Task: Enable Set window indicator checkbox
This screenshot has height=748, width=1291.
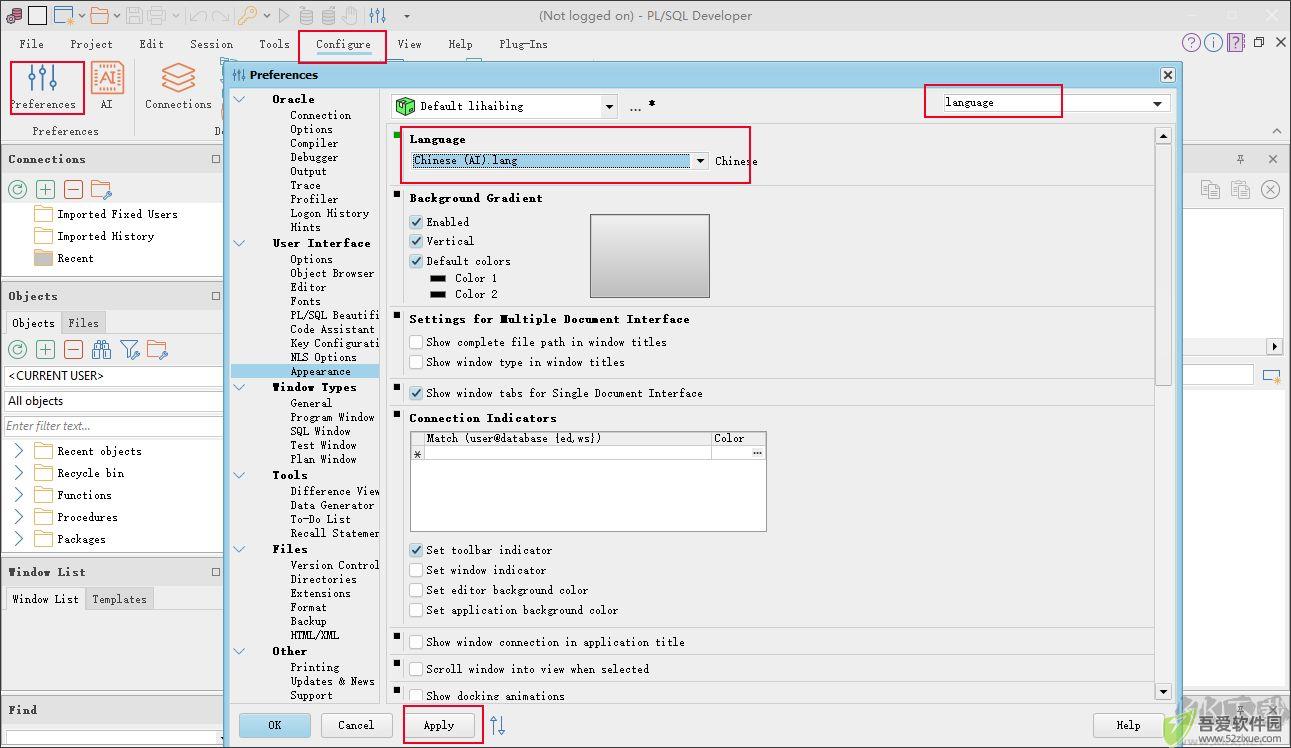Action: 416,570
